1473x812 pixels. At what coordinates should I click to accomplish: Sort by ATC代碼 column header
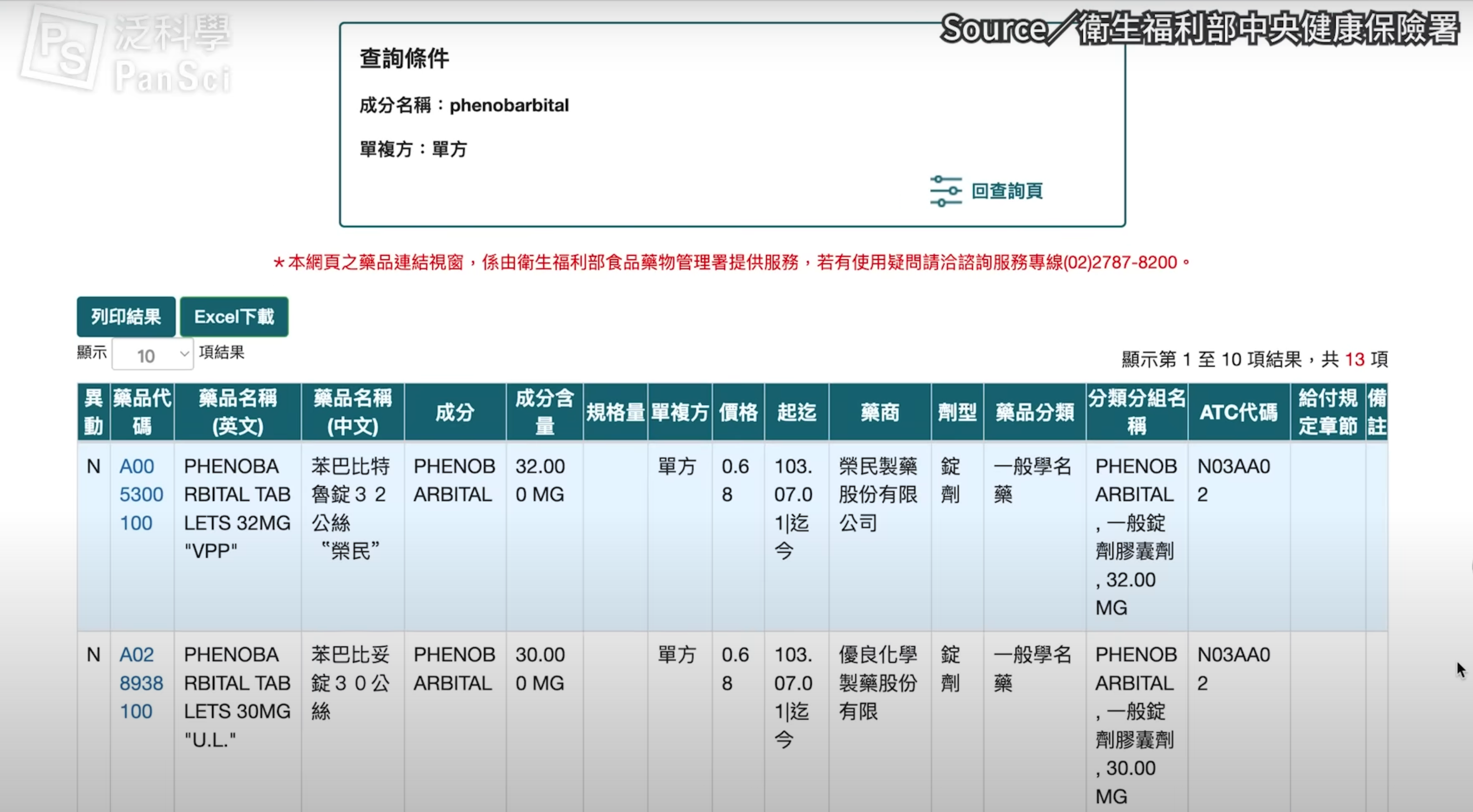tap(1238, 412)
